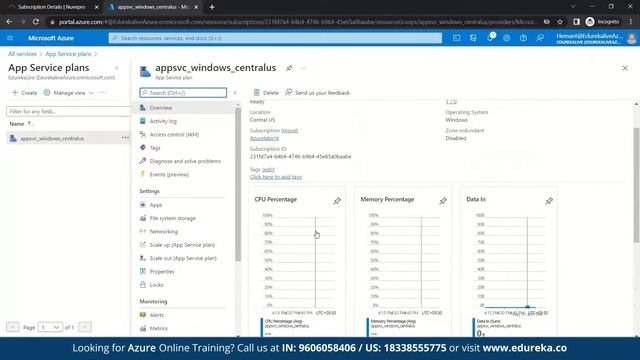Click the browser address bar
640x360 pixels.
(298, 22)
